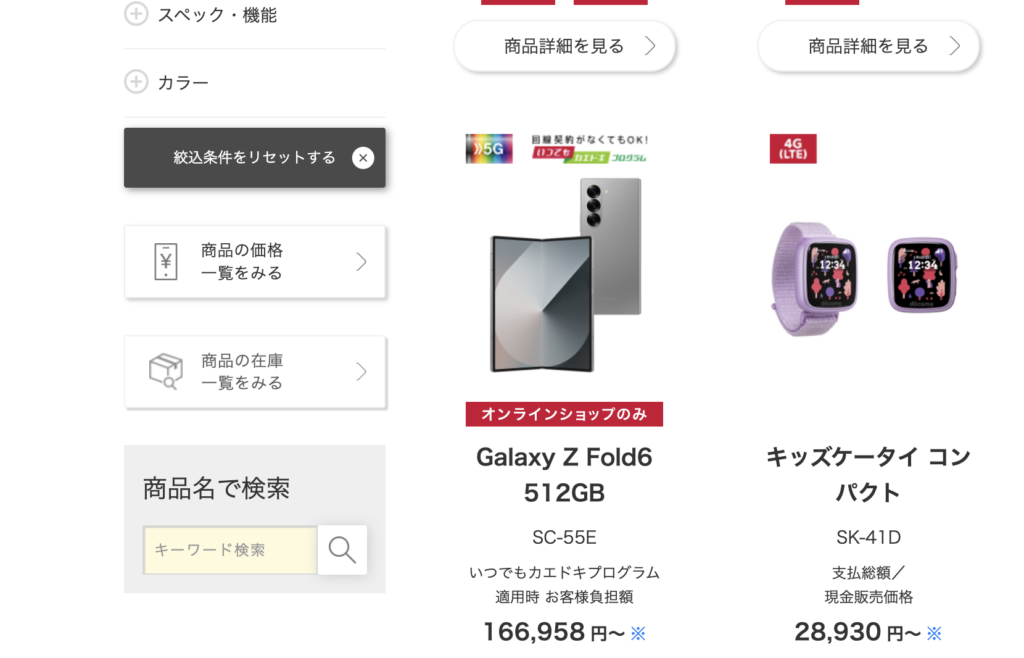Screen dimensions: 1024x658
Task: Click ※ note beside 28,930円 price
Action: click(x=934, y=633)
